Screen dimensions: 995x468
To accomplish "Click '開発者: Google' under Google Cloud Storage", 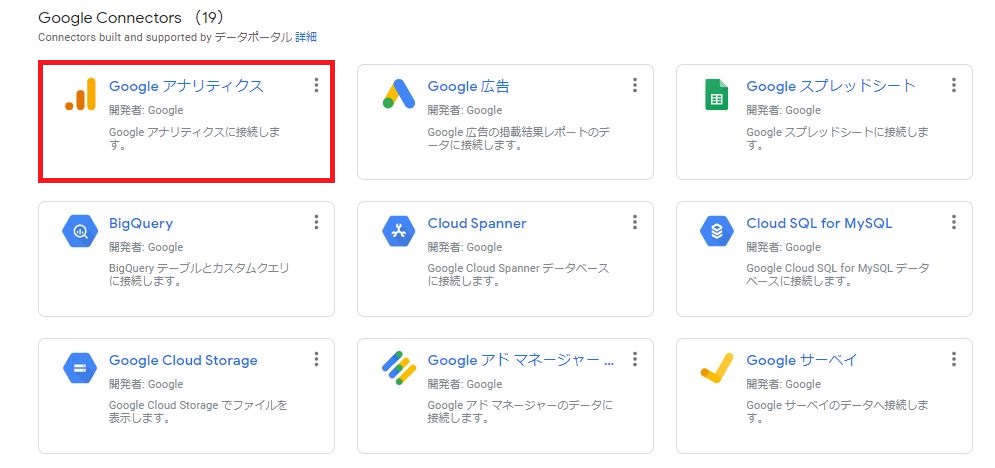I will tap(146, 384).
